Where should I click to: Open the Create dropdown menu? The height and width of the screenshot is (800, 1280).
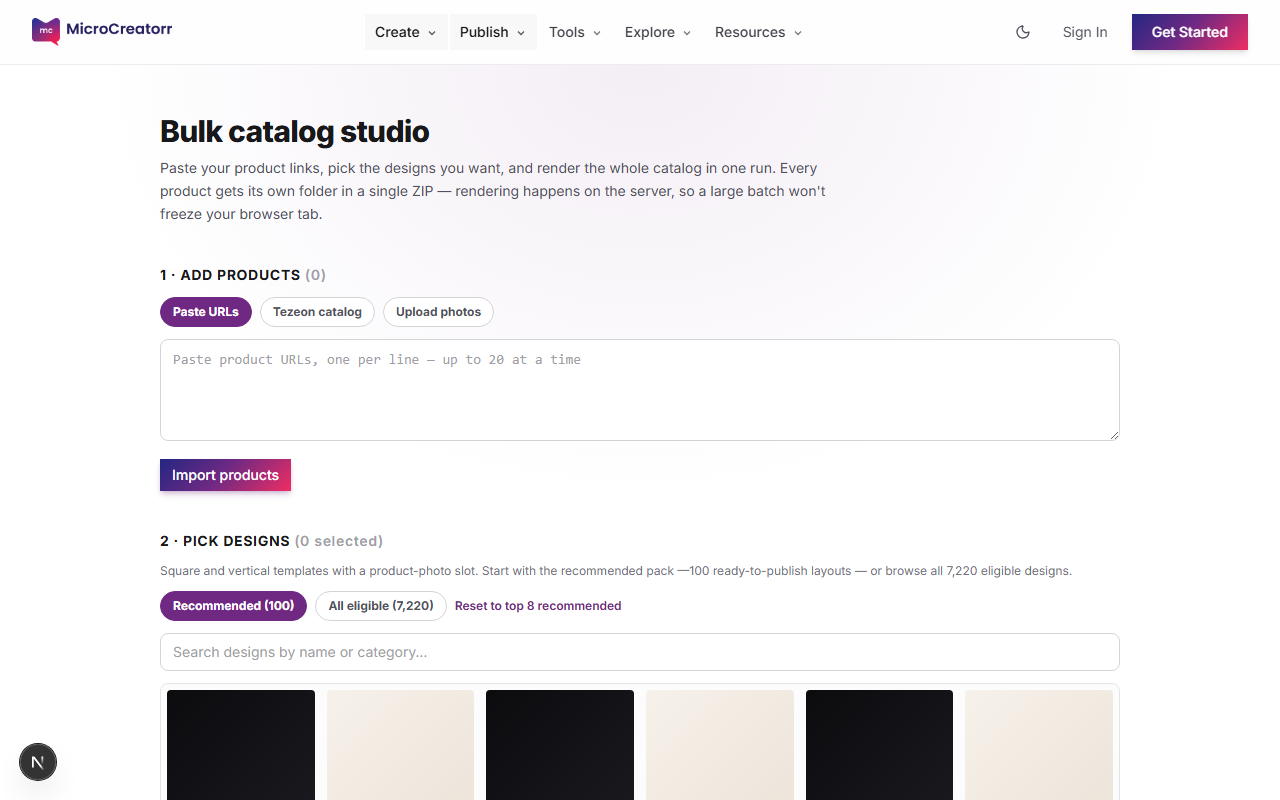coord(406,32)
